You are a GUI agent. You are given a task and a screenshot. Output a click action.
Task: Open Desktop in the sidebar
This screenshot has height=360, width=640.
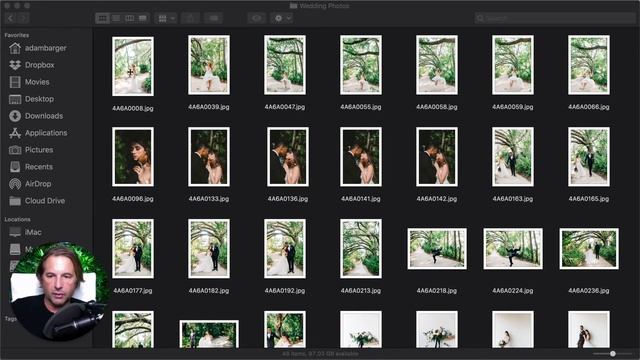[x=31, y=99]
